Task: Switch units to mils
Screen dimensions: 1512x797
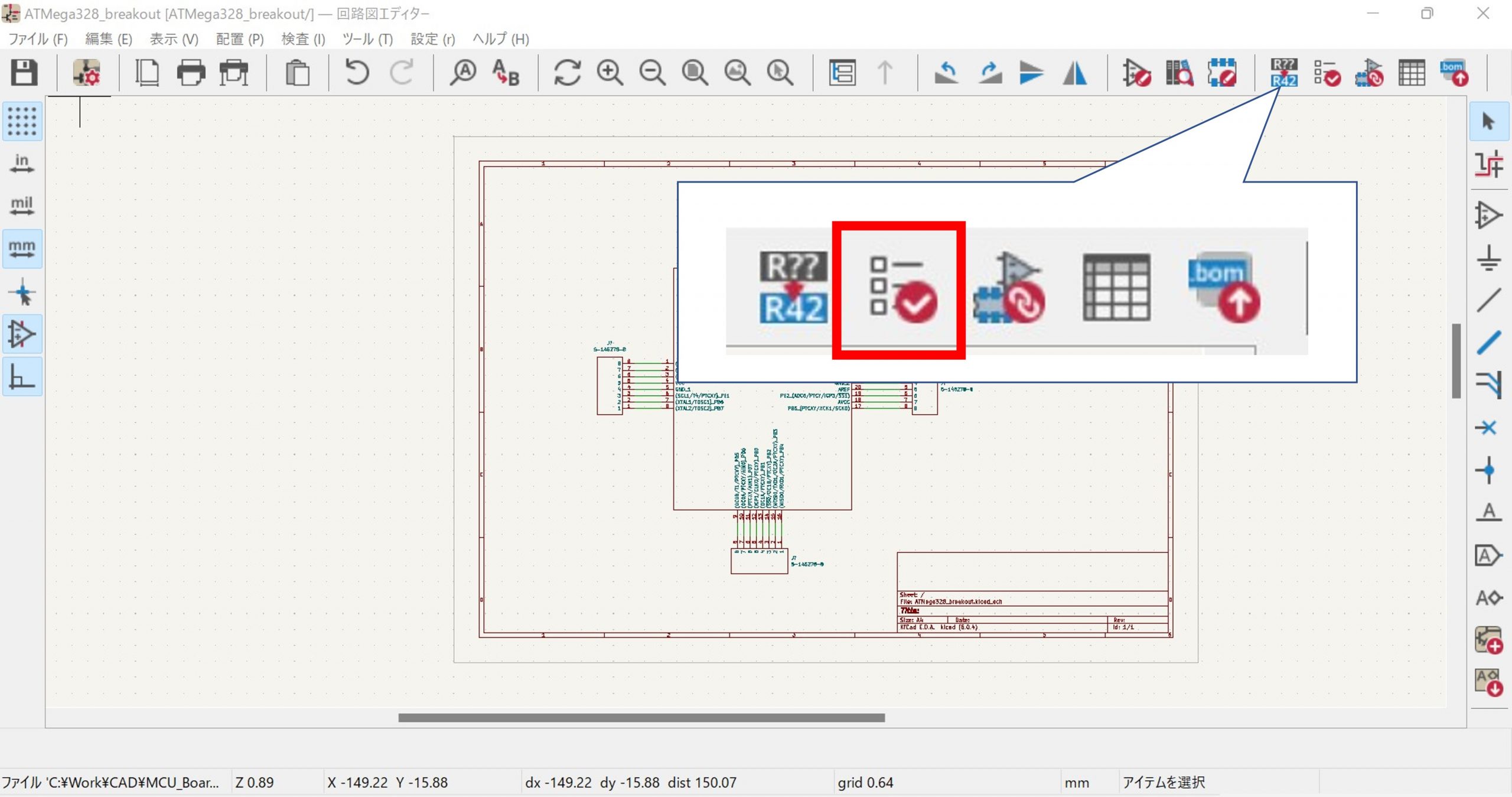Action: (22, 206)
